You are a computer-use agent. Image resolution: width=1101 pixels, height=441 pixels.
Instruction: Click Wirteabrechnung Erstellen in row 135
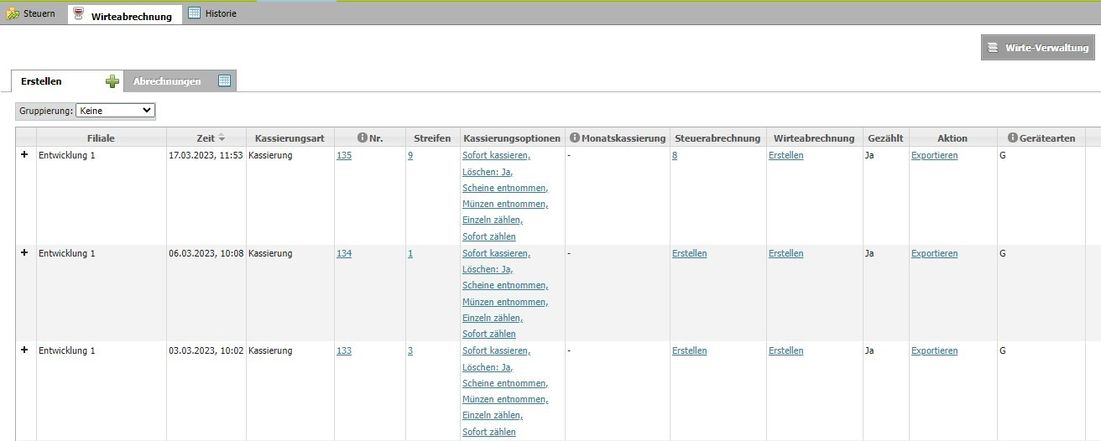(x=786, y=155)
